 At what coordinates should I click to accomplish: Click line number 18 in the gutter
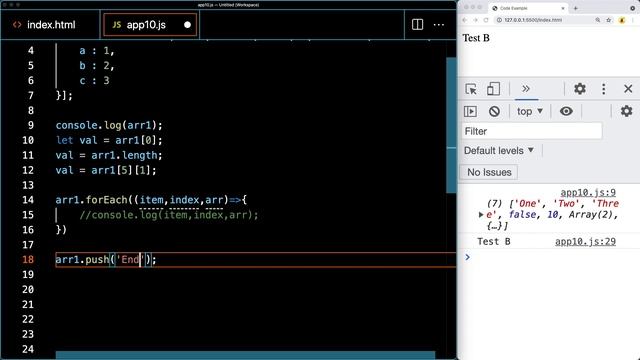tap(28, 260)
